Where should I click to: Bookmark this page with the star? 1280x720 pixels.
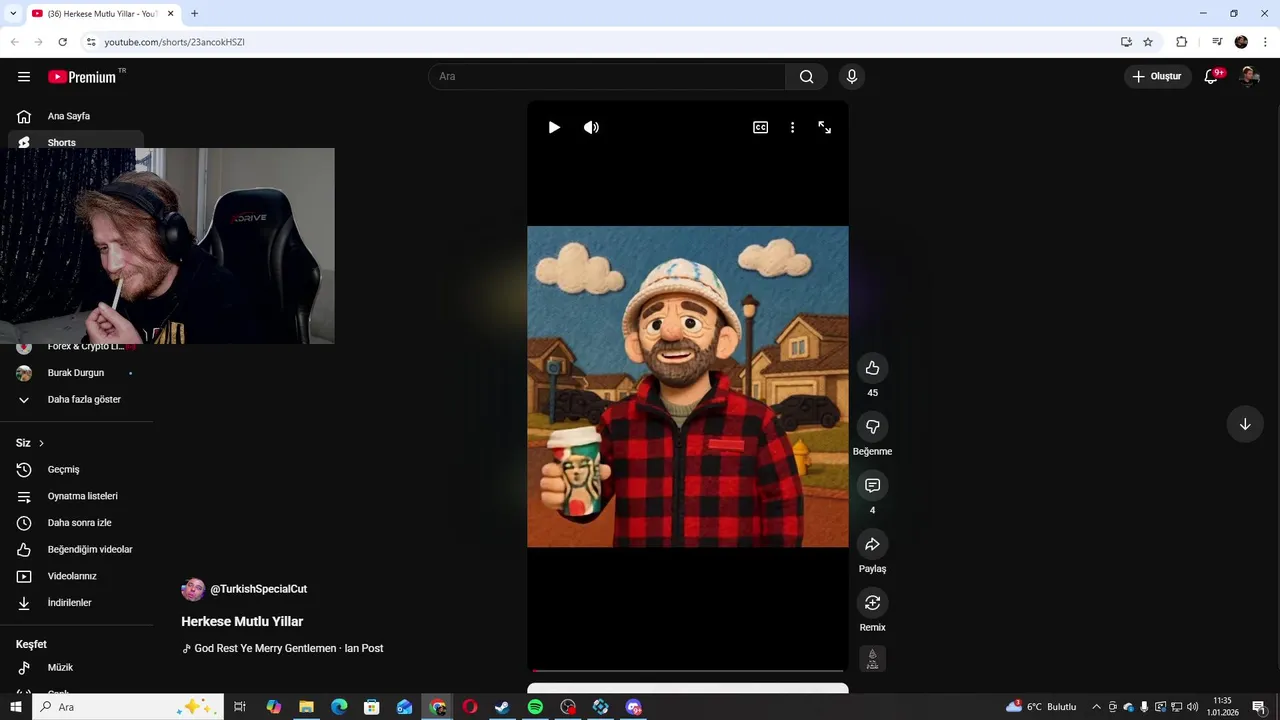pos(1148,42)
